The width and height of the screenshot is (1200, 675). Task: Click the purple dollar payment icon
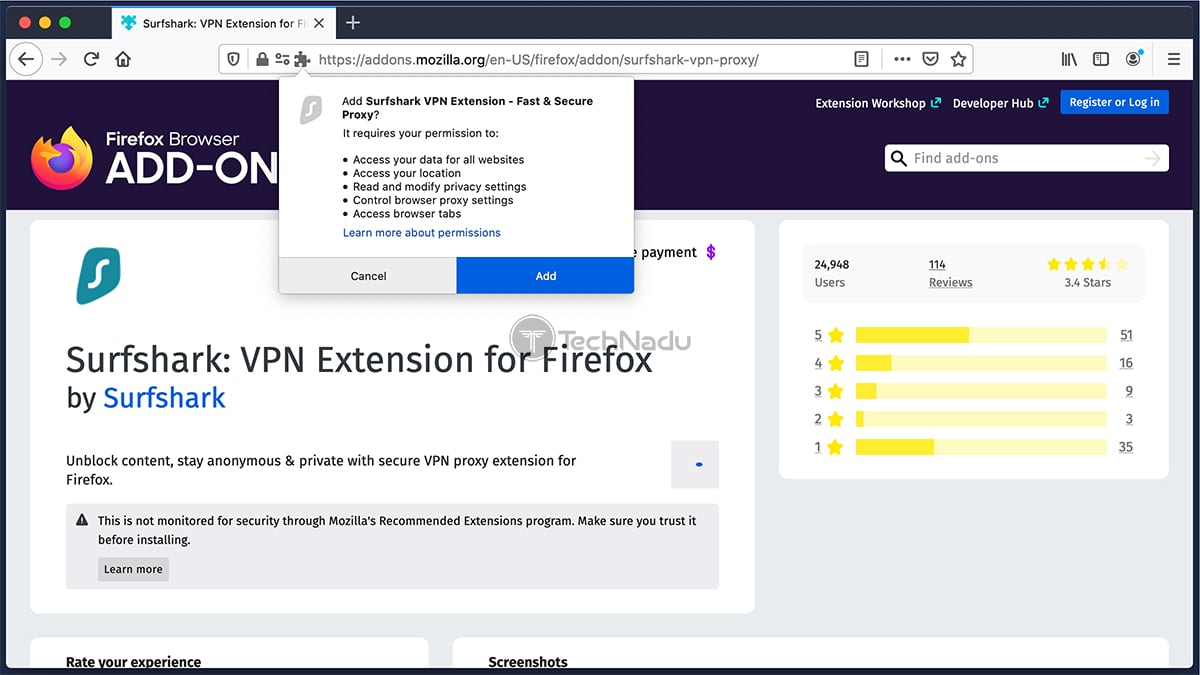coord(711,252)
